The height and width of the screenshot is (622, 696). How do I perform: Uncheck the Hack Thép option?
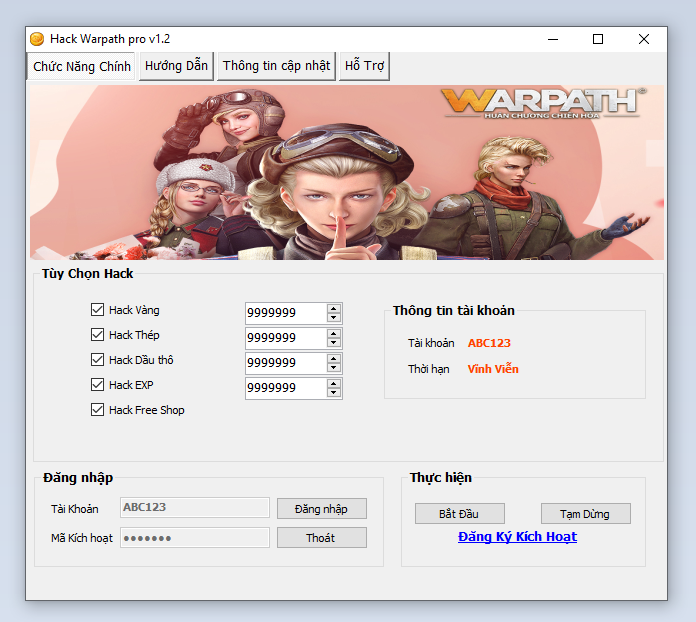point(97,335)
